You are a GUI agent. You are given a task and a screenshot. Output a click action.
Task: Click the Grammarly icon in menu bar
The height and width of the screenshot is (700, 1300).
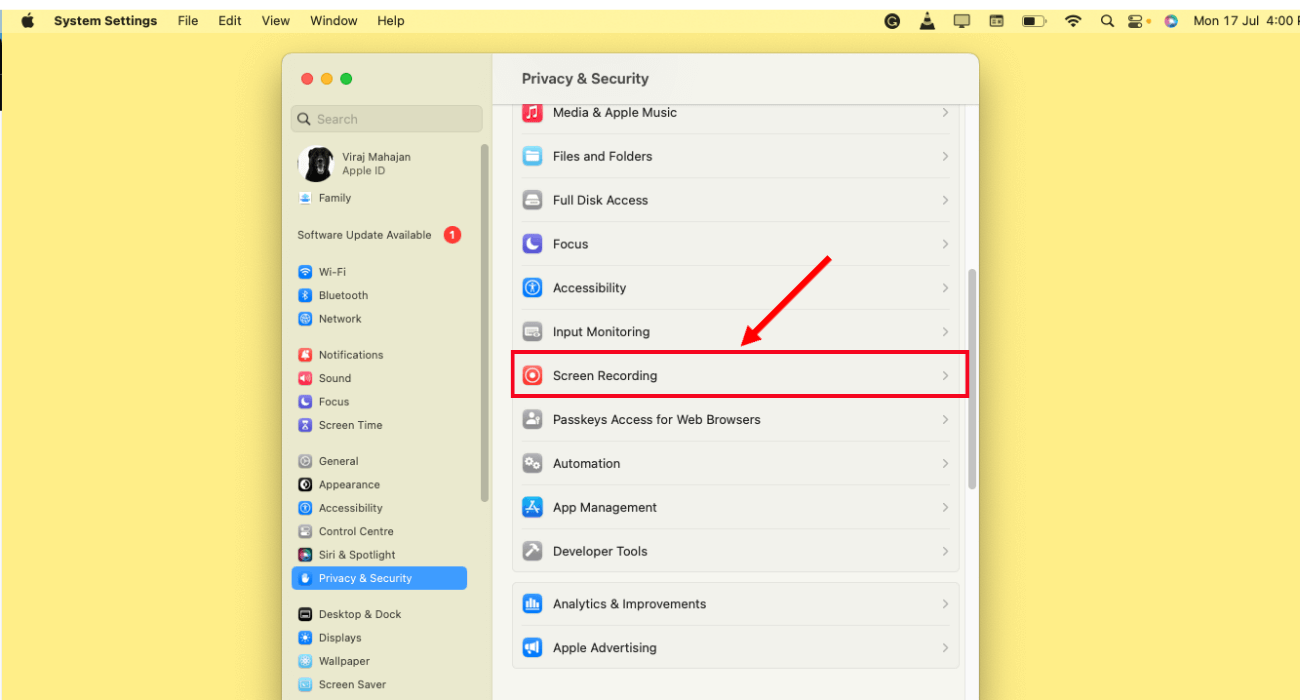892,20
